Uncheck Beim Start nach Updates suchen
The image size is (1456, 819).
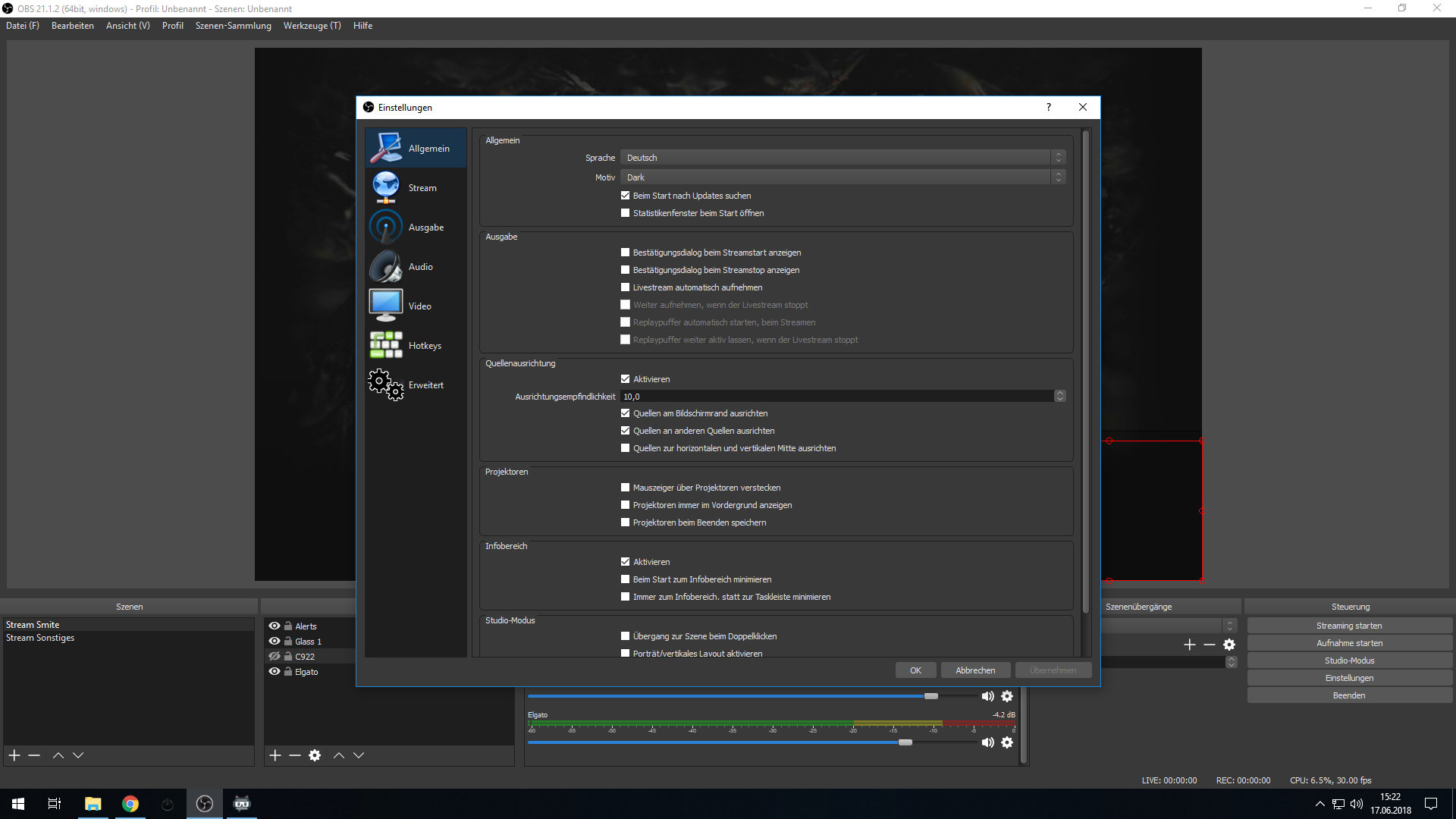[625, 196]
